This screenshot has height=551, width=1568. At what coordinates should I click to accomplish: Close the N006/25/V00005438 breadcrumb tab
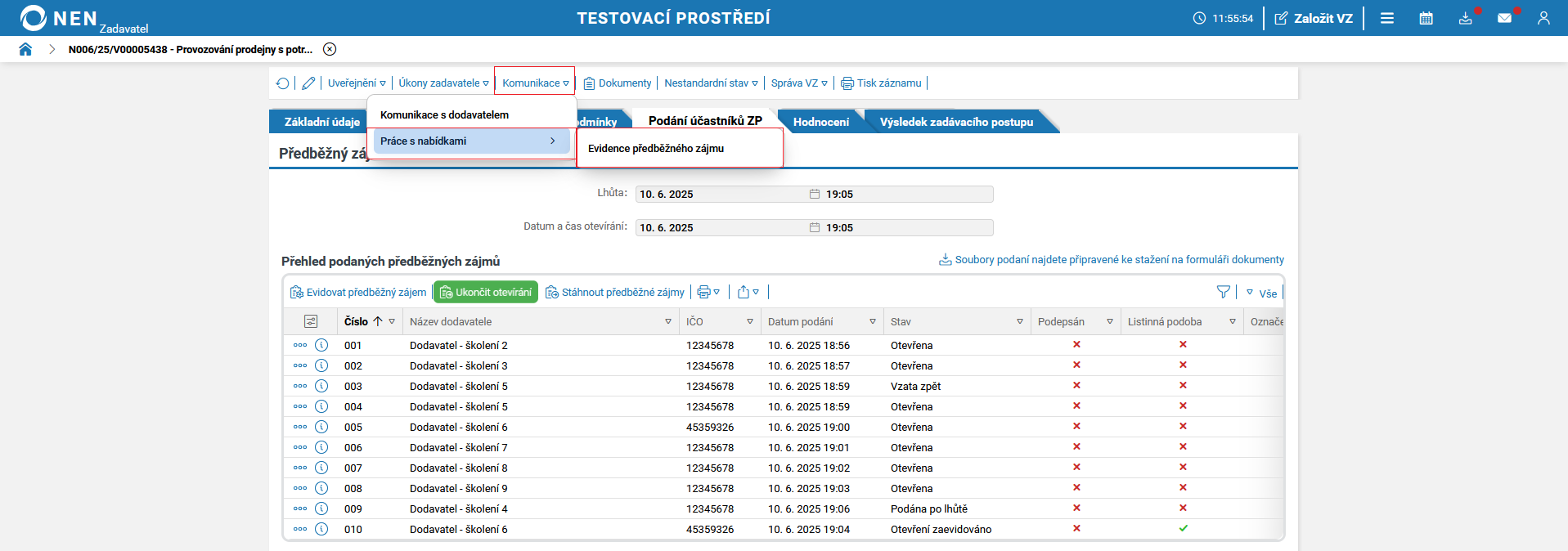pyautogui.click(x=330, y=49)
